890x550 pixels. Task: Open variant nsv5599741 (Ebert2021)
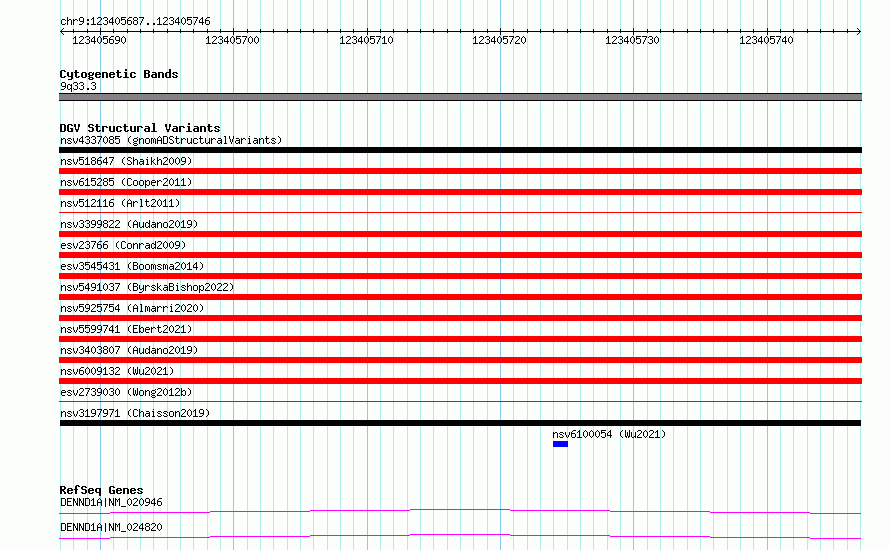pyautogui.click(x=126, y=329)
